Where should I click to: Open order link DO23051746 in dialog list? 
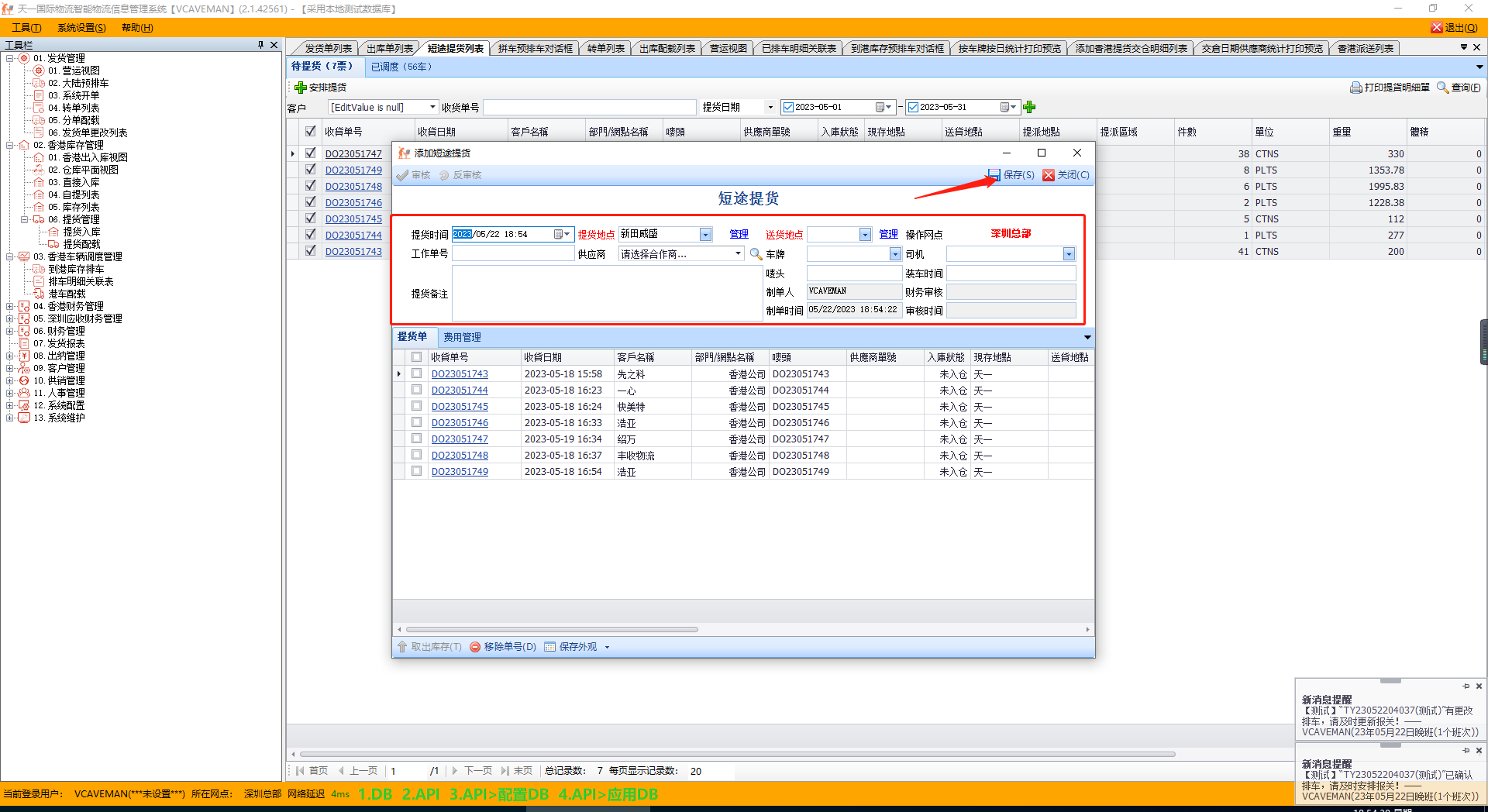pyautogui.click(x=460, y=423)
